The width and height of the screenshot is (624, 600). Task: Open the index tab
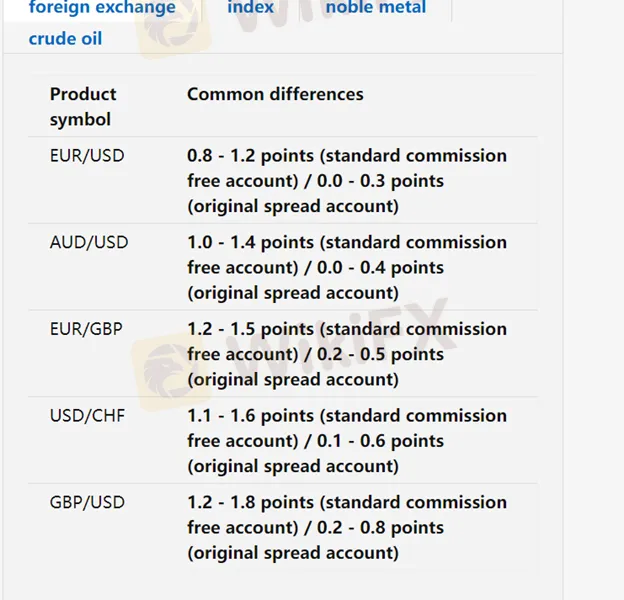[250, 7]
